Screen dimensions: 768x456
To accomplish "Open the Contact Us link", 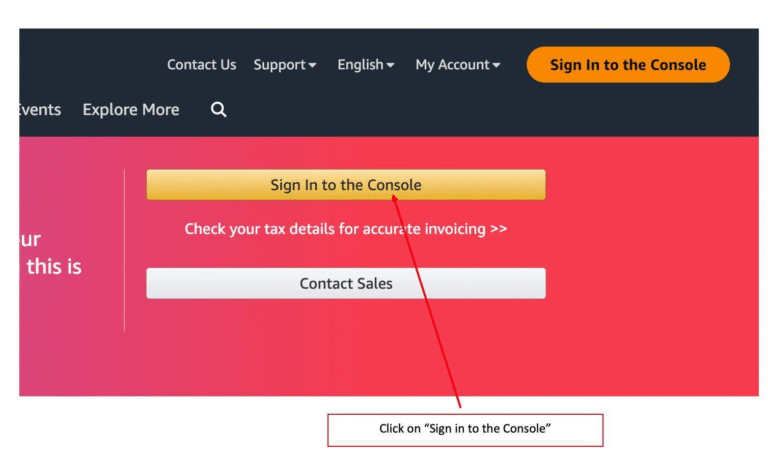I will (x=201, y=65).
